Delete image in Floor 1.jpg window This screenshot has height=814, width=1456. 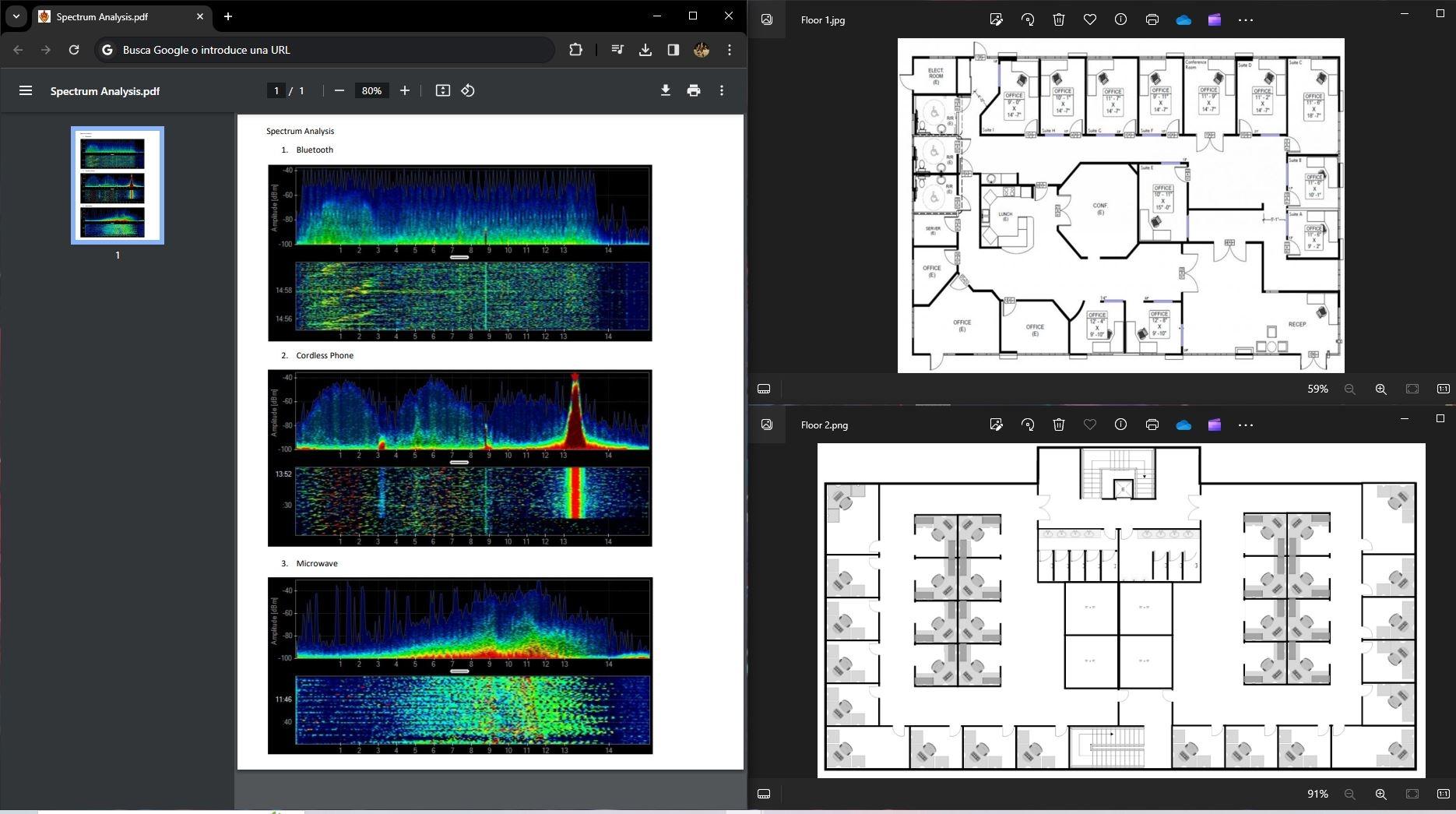(x=1059, y=19)
